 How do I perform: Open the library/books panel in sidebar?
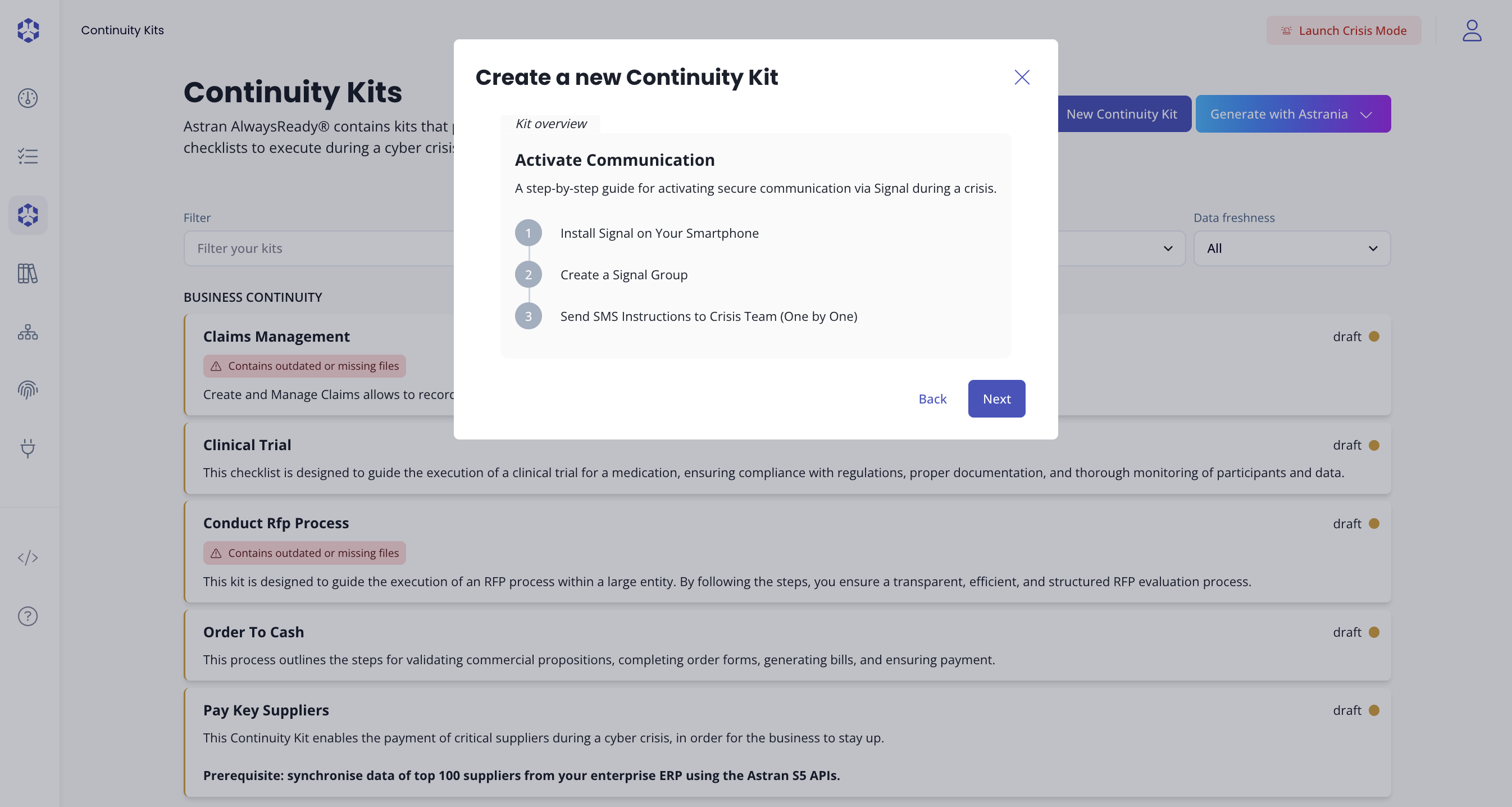pyautogui.click(x=28, y=274)
